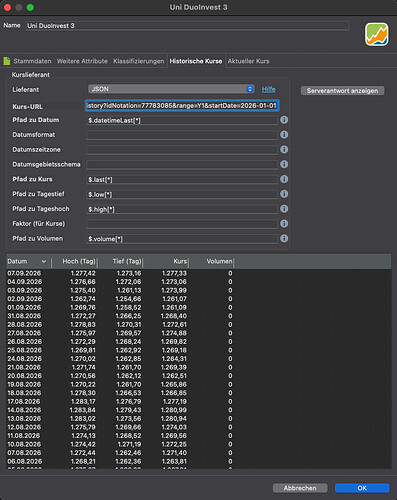
Task: Select the row dated 28.08.2026
Action: click(x=199, y=325)
